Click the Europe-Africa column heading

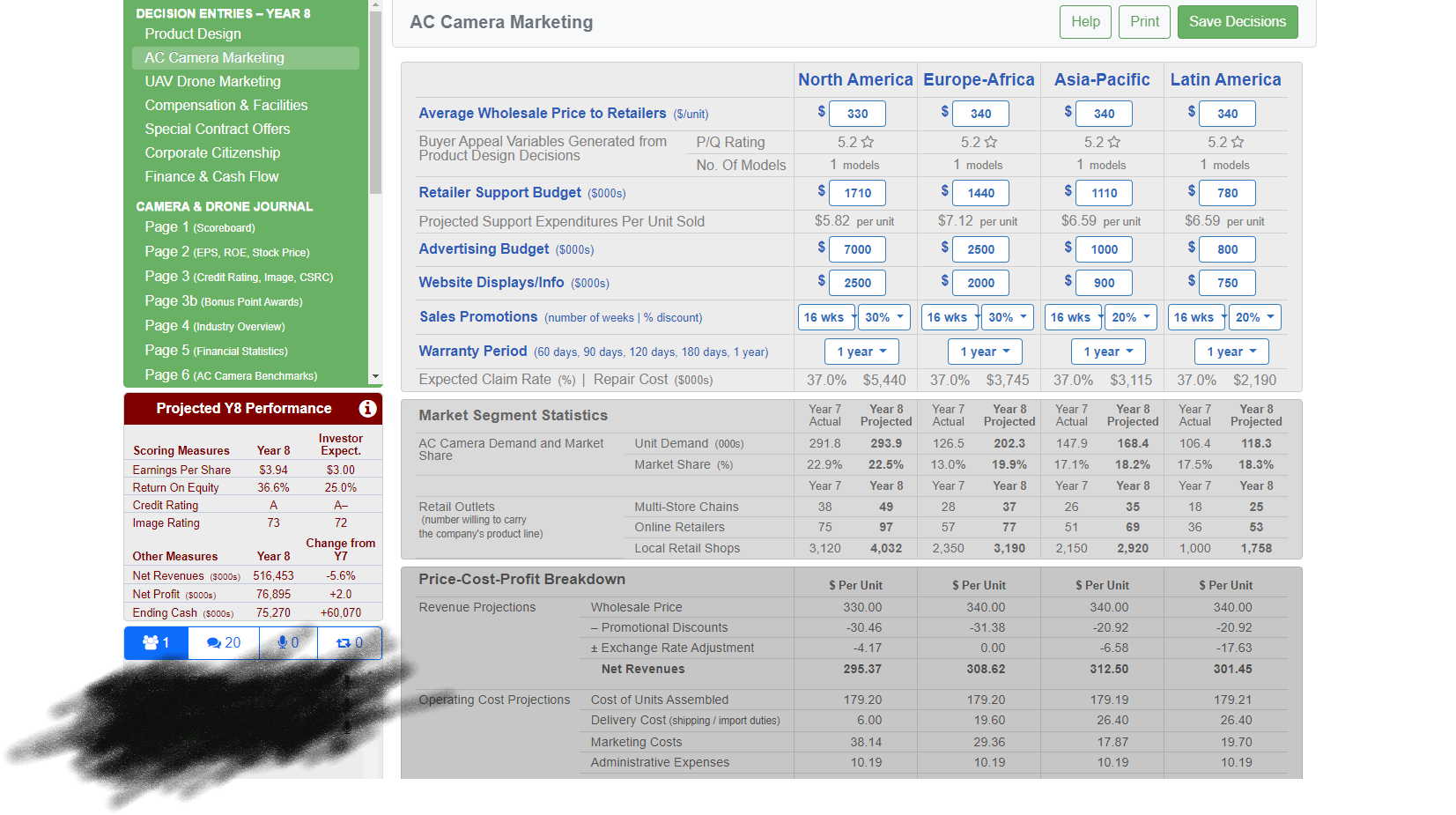pos(979,80)
